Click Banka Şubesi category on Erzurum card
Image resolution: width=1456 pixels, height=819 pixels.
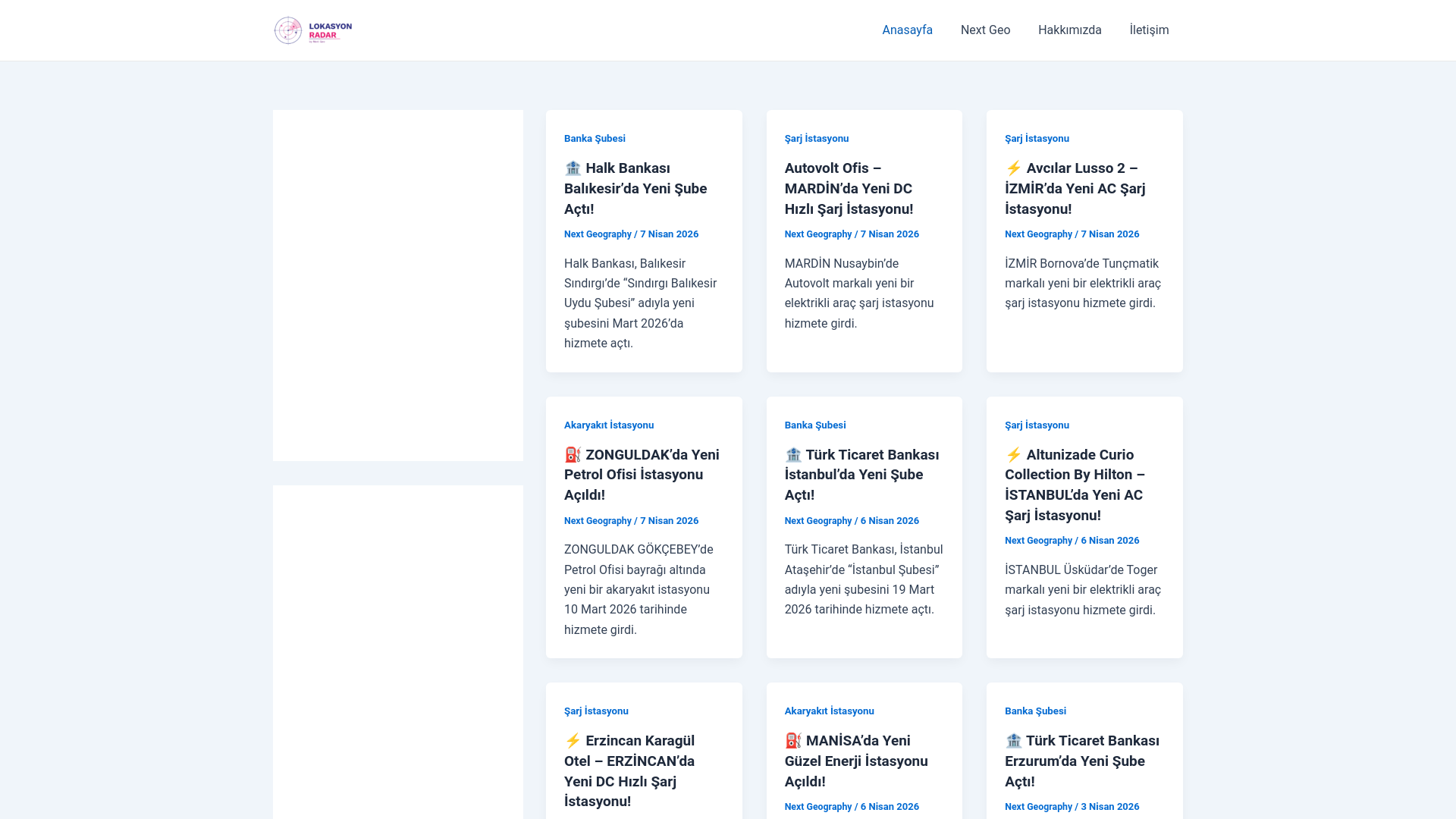tap(1035, 711)
